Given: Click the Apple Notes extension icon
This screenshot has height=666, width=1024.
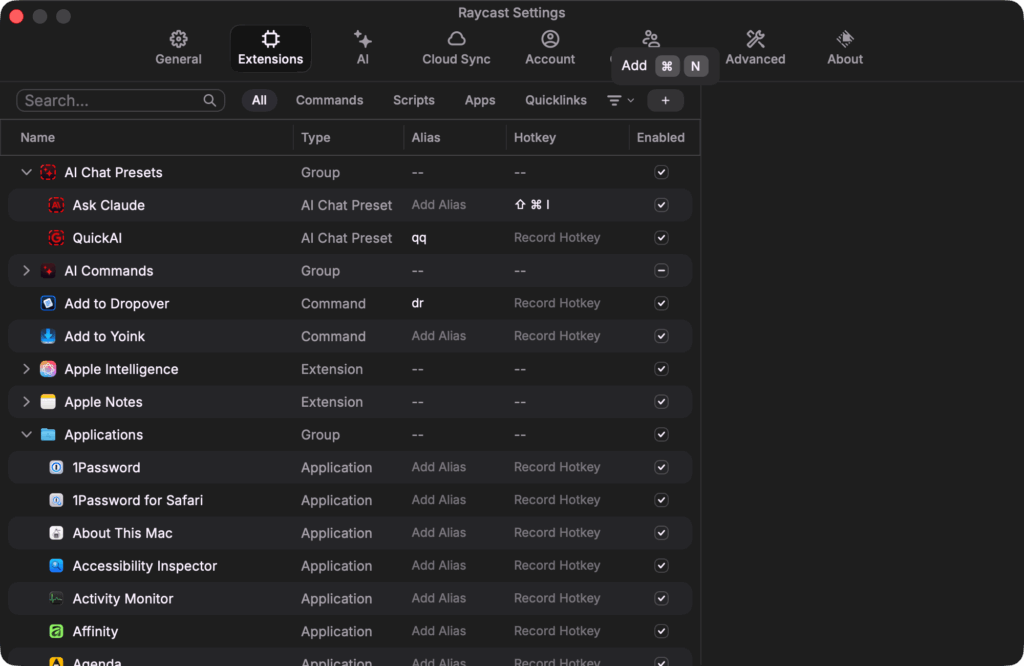Looking at the screenshot, I should (48, 401).
